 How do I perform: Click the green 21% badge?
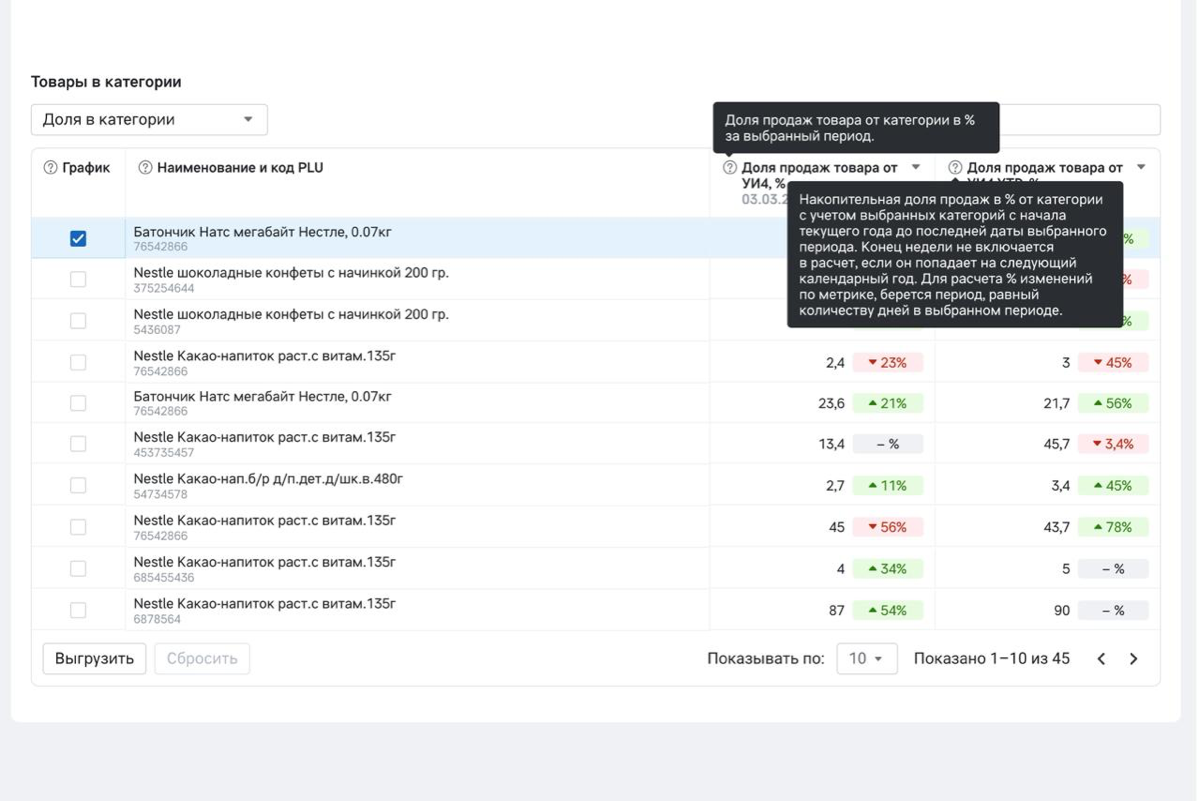click(x=887, y=403)
